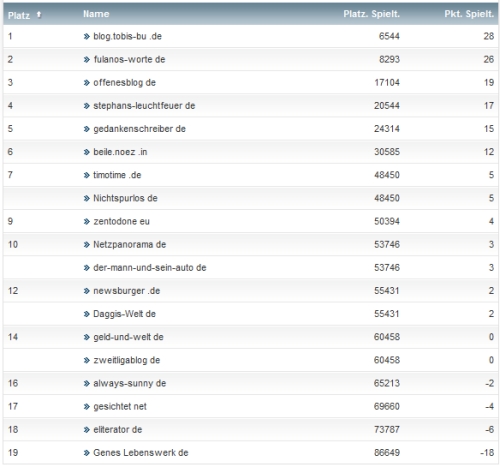Click arrow icon beside fulanos-worte de
Viewport: 500px width, 467px height.
click(87, 60)
